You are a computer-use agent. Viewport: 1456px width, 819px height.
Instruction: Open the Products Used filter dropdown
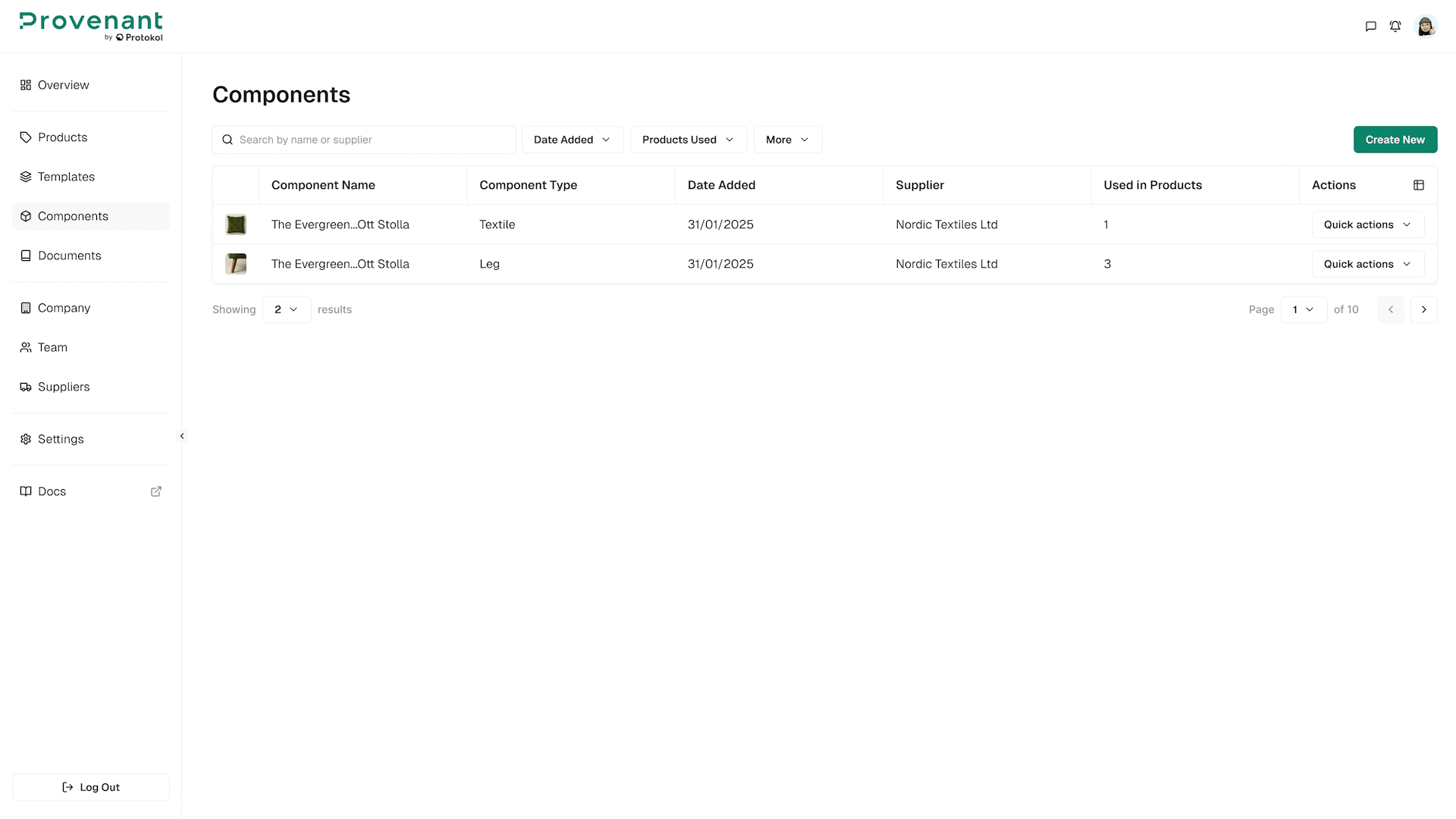tap(688, 140)
